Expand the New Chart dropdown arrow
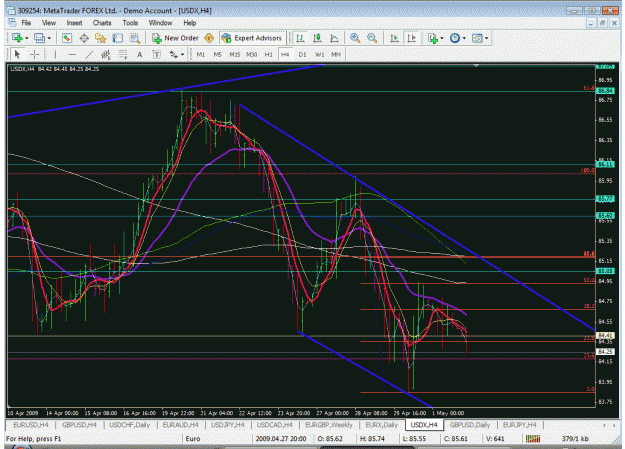Viewport: 625px width, 449px height. coord(27,38)
